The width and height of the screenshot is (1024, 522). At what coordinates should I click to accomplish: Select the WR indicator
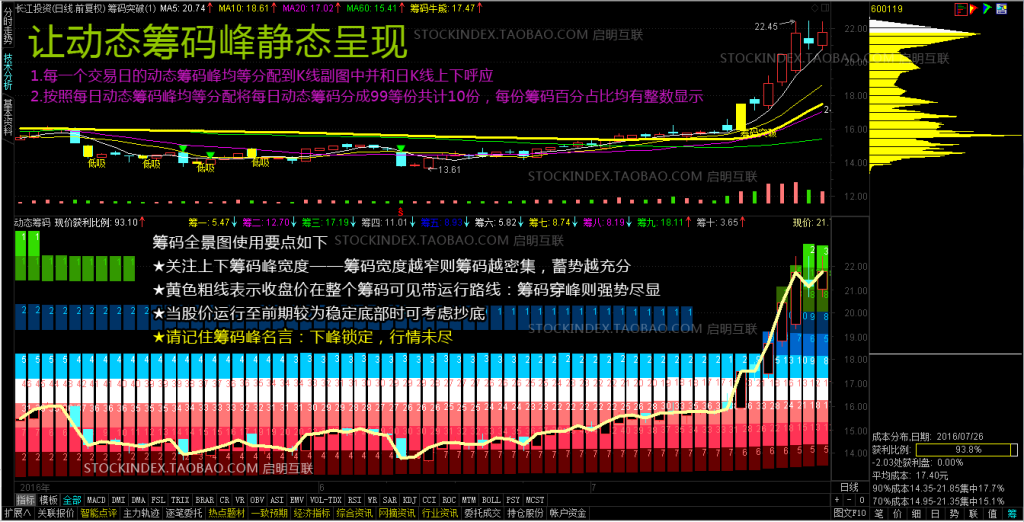point(372,500)
